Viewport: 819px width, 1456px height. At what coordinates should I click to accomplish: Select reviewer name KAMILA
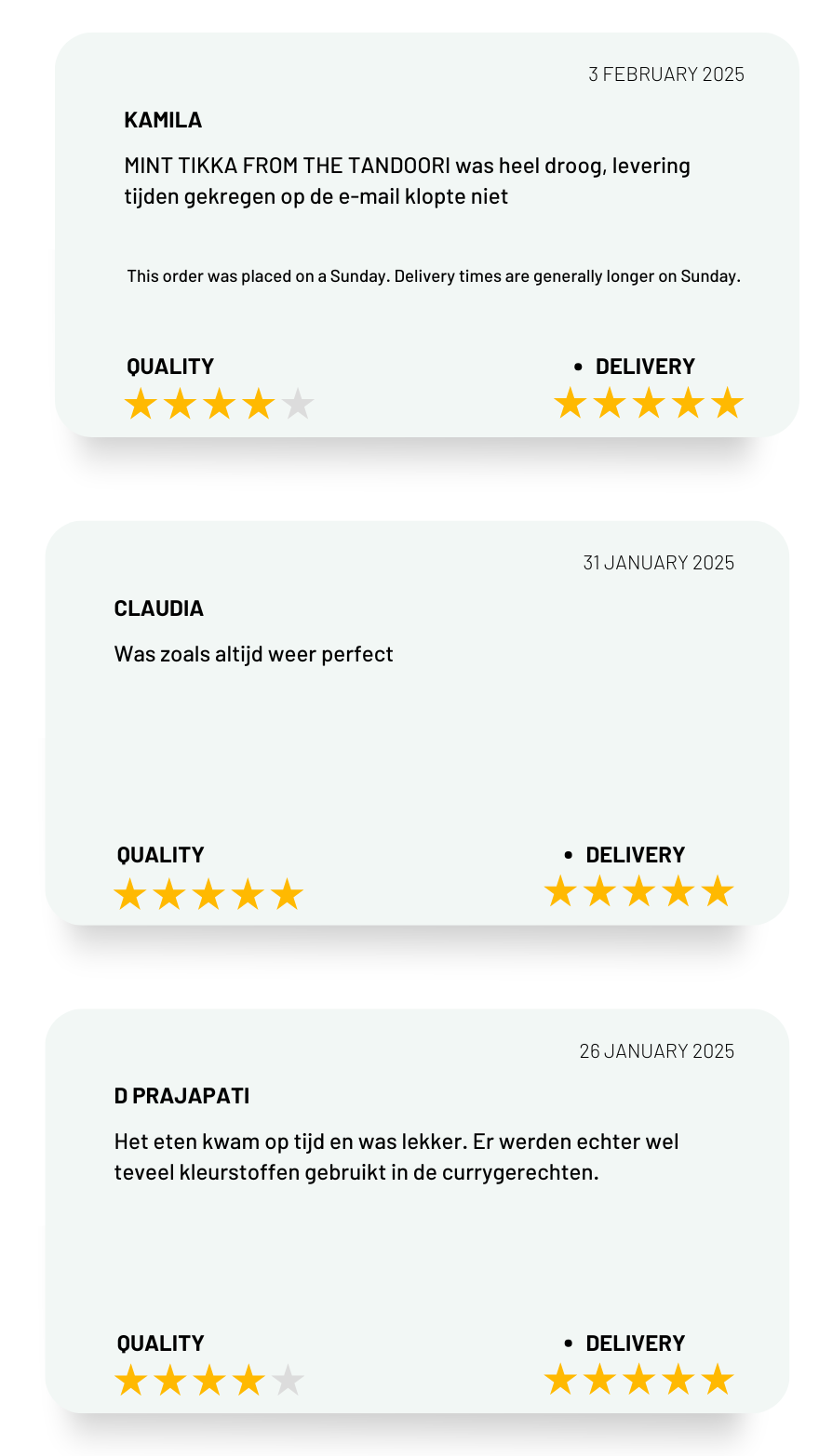(163, 120)
